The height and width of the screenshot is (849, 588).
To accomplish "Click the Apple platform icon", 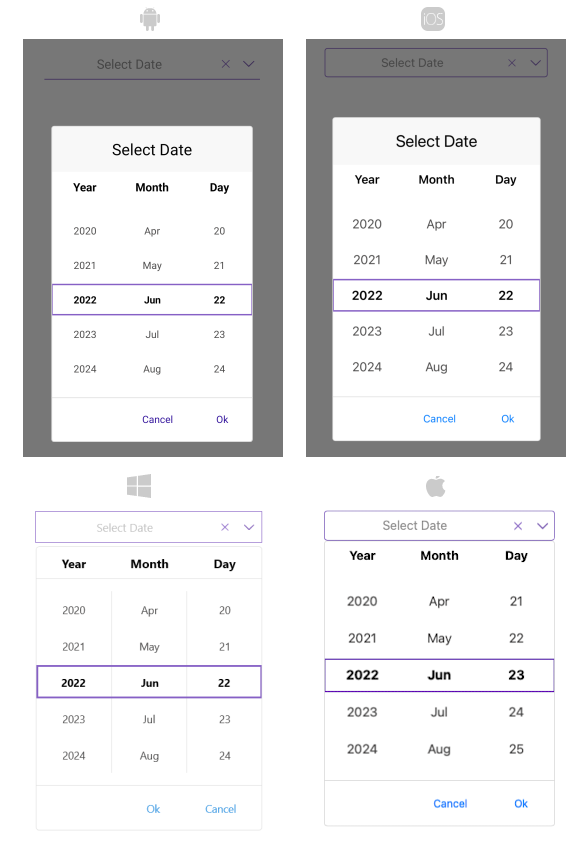I will pos(437,486).
